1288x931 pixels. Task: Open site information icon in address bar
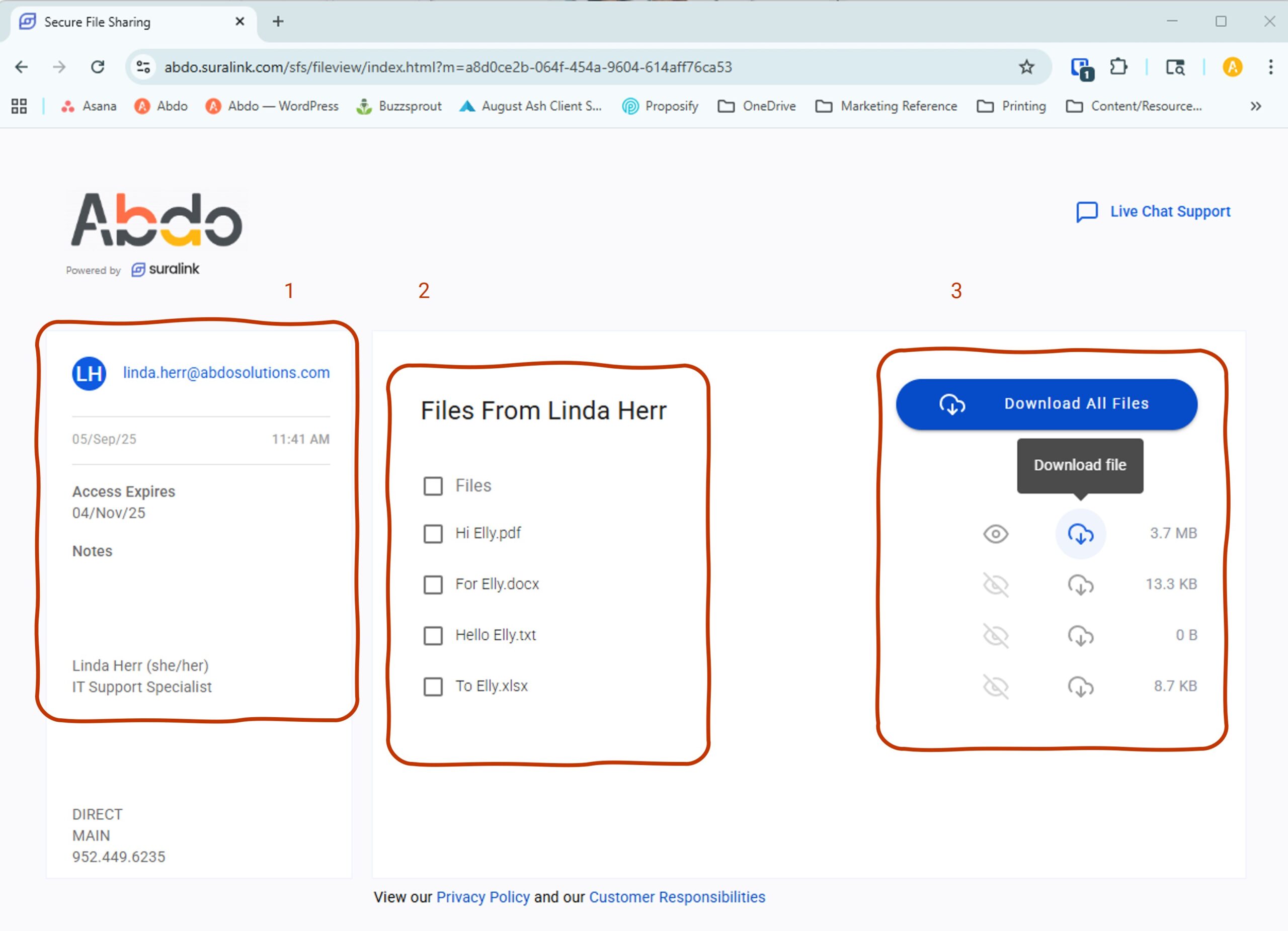144,67
